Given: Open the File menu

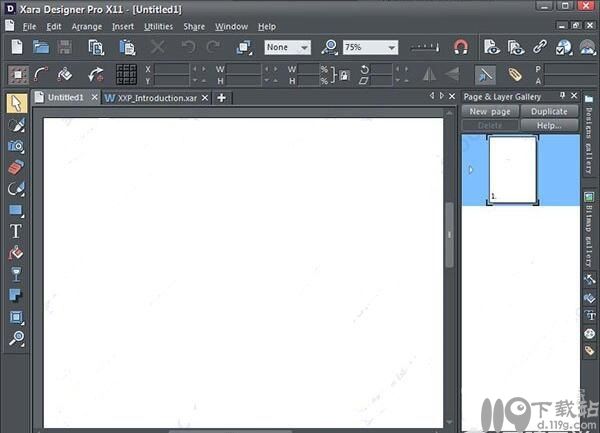Looking at the screenshot, I should tap(29, 26).
